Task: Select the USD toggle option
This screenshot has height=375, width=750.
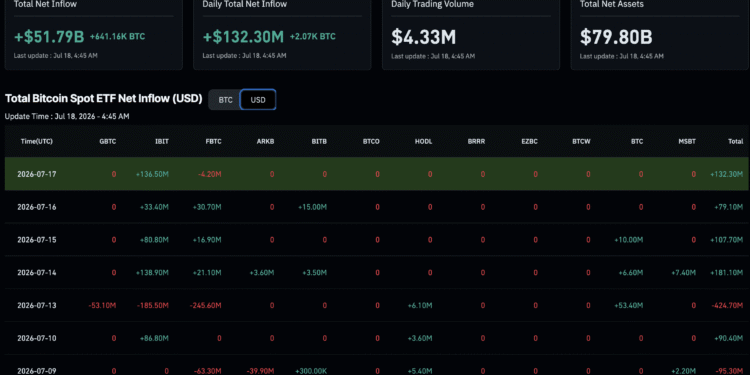Action: click(x=258, y=100)
